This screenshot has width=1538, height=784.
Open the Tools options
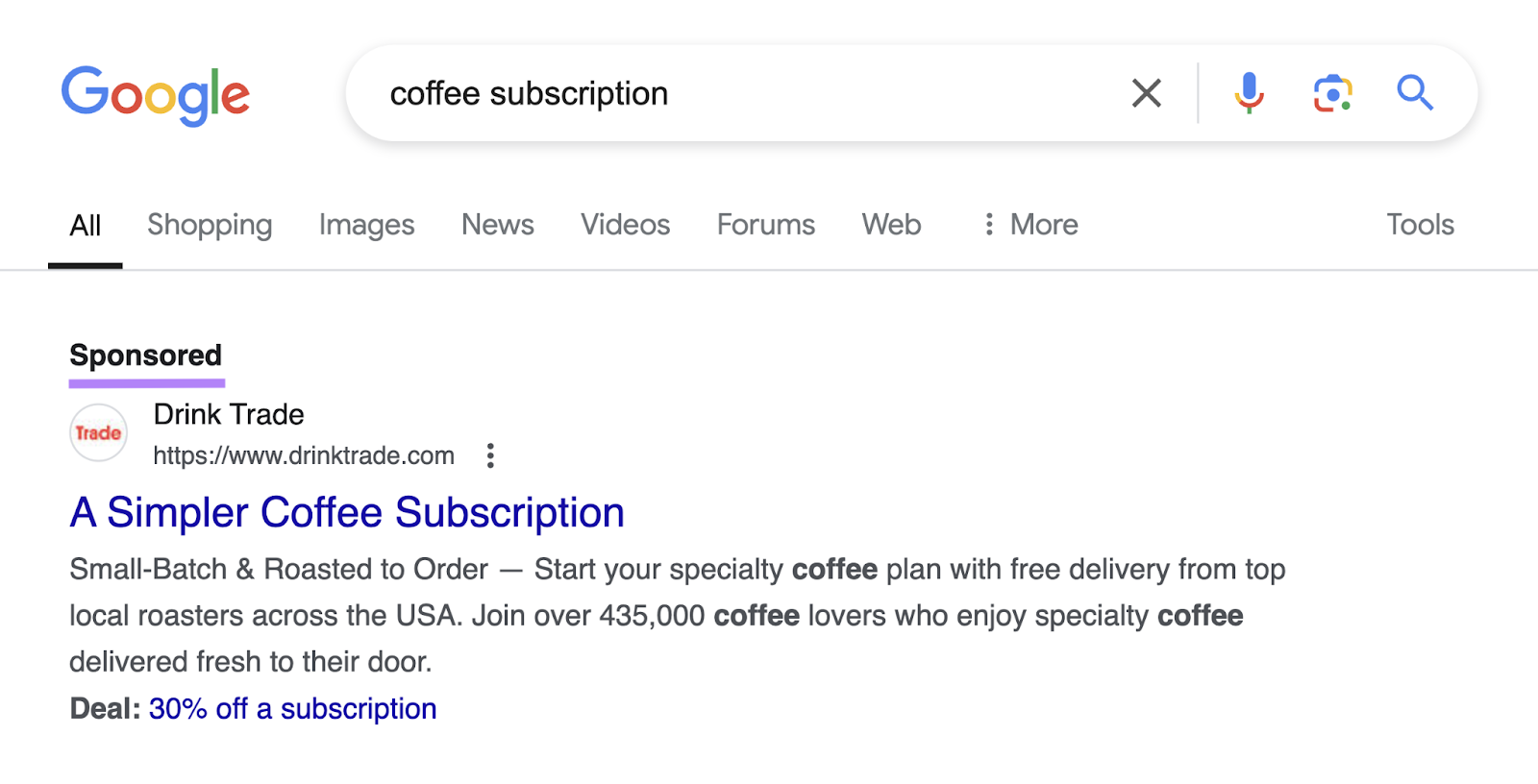click(1420, 224)
